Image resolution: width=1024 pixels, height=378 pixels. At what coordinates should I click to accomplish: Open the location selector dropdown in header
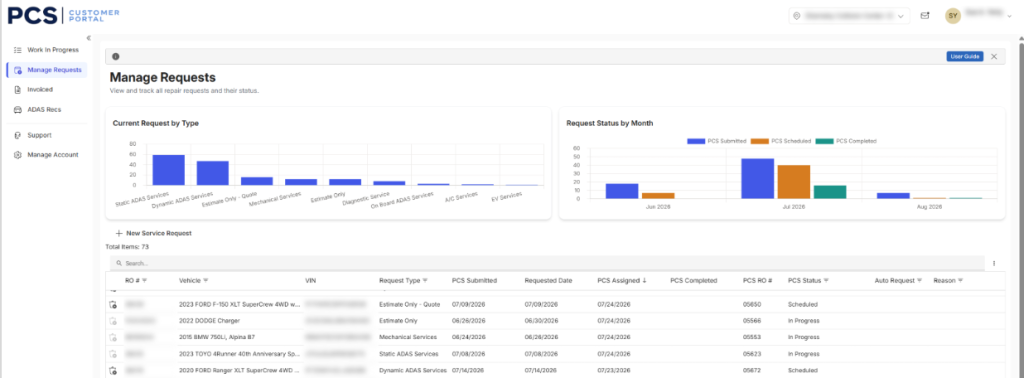849,16
